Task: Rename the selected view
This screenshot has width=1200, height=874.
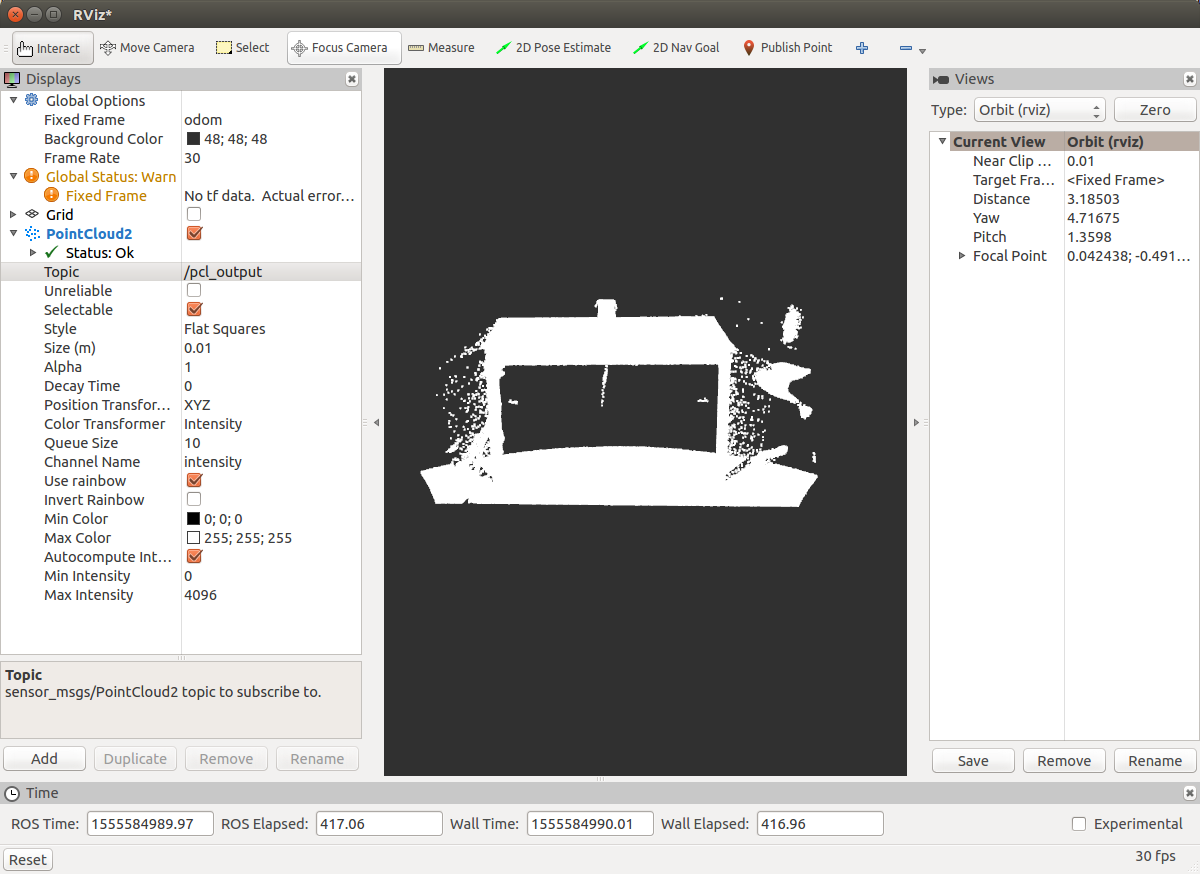Action: 1155,761
